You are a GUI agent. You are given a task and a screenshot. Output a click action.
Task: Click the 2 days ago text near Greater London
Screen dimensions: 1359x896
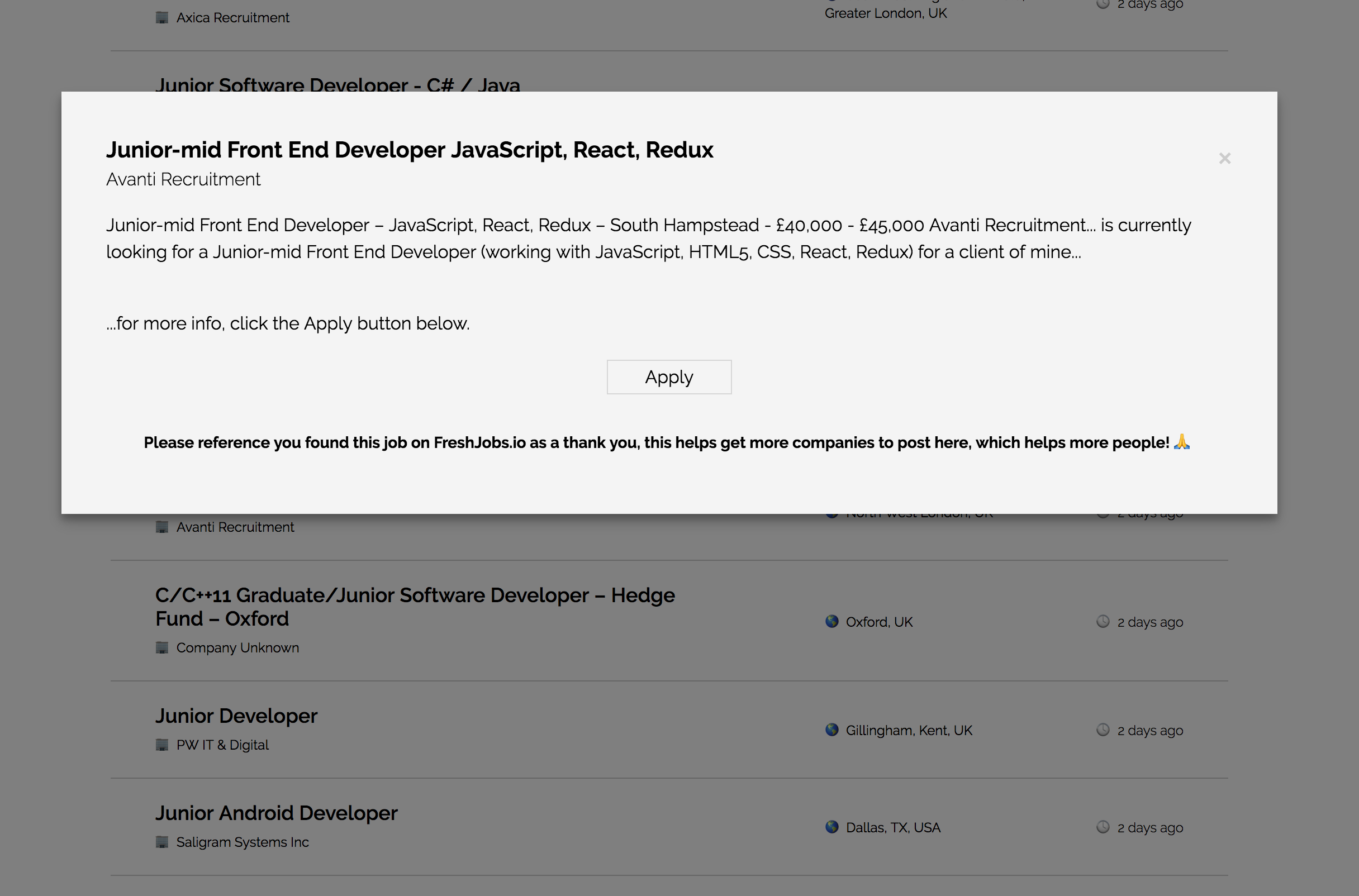pos(1149,4)
